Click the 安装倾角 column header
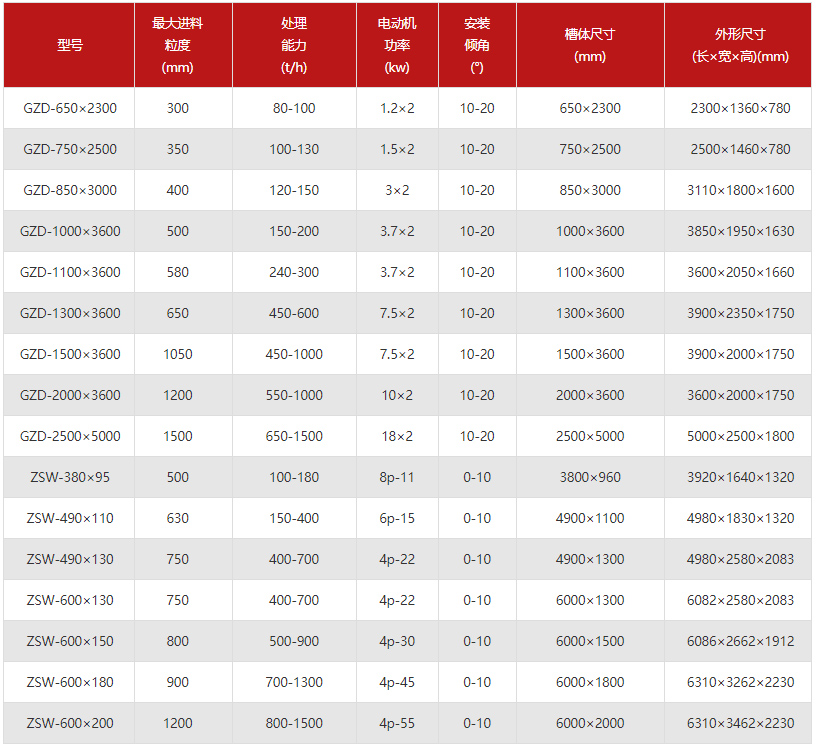This screenshot has height=745, width=816. [477, 45]
